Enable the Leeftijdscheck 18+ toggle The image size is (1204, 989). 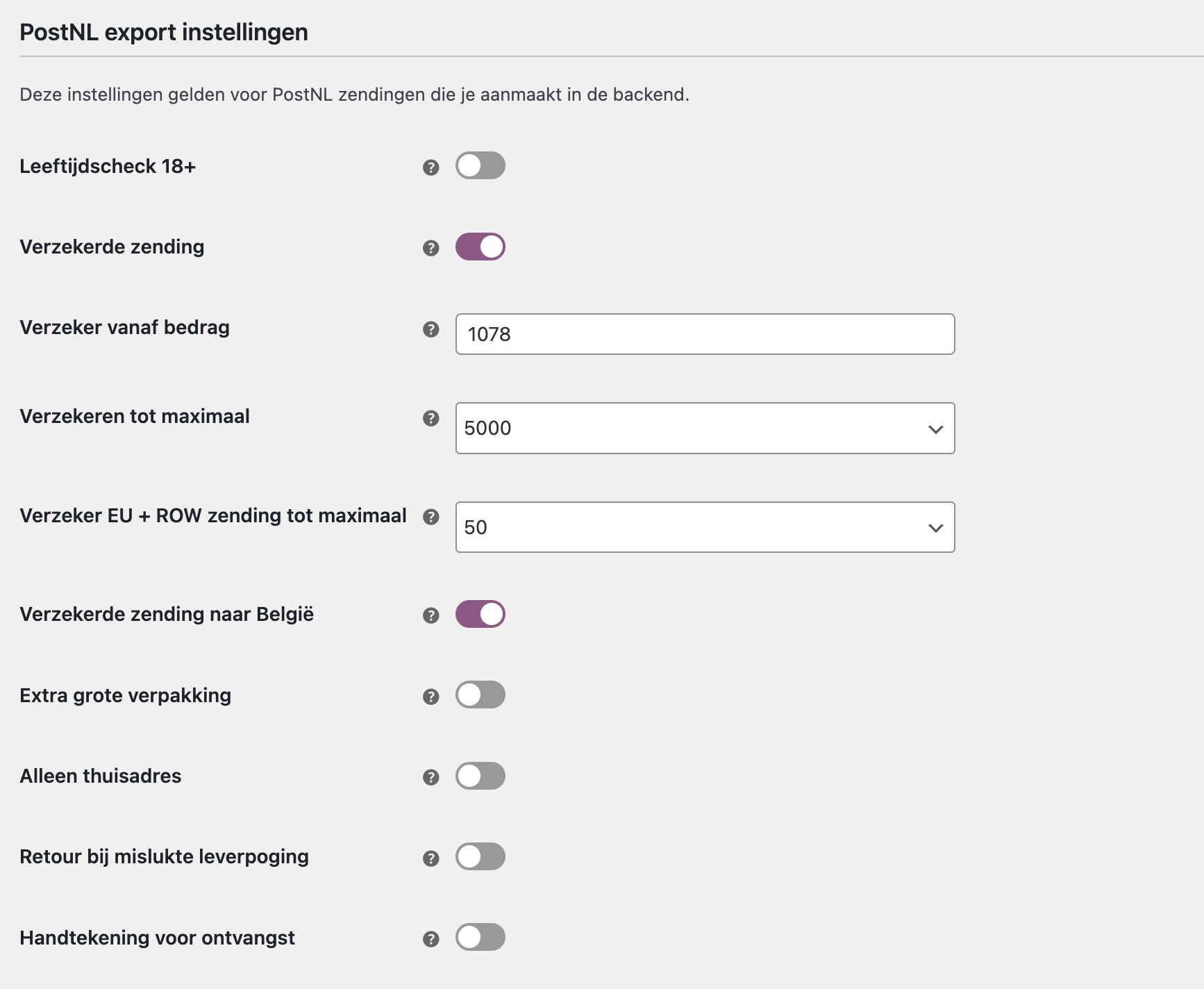coord(480,165)
